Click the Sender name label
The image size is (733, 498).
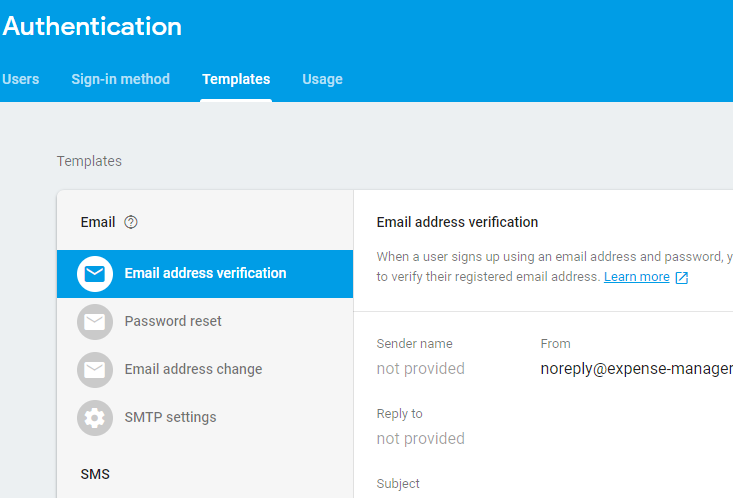tap(414, 344)
